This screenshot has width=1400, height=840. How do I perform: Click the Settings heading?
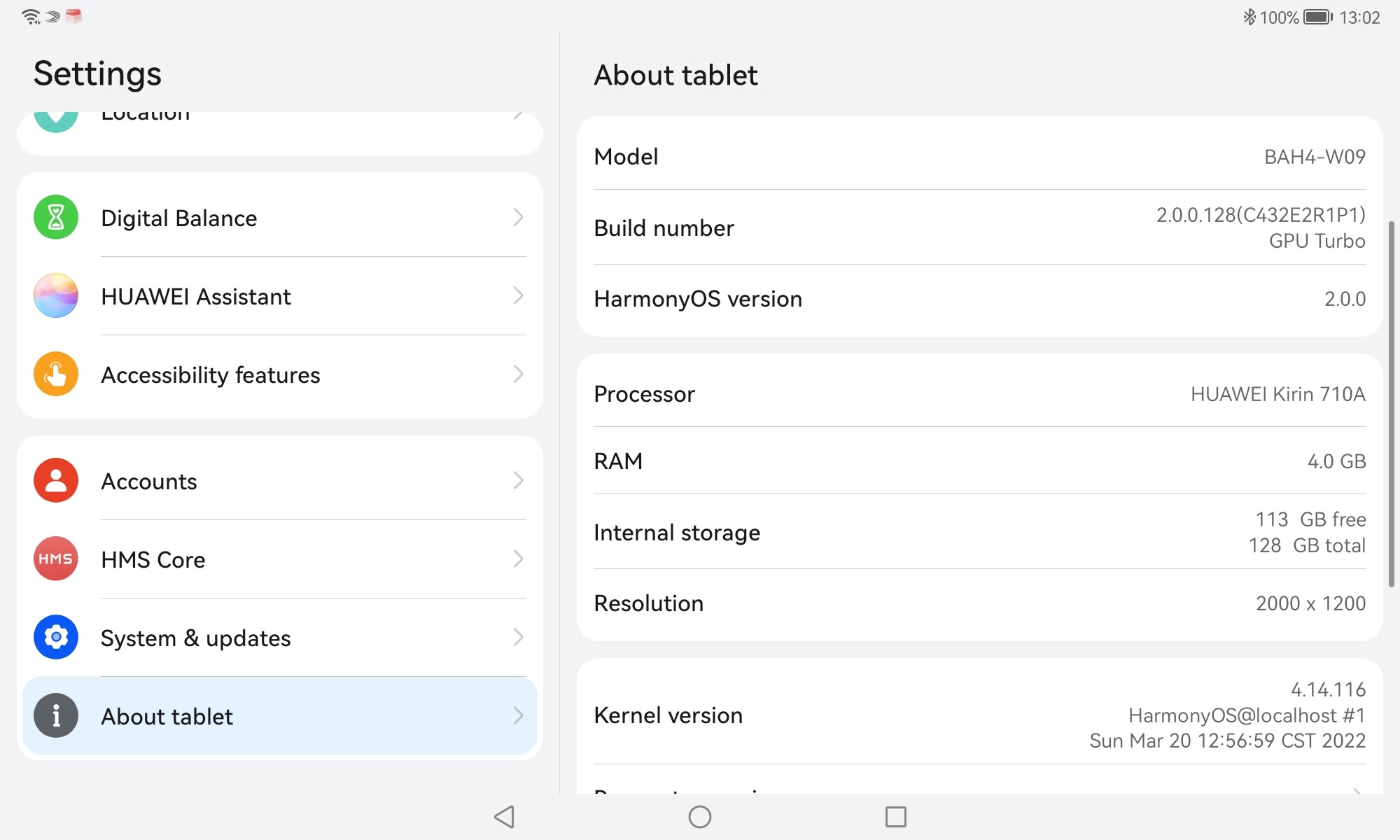pos(97,74)
